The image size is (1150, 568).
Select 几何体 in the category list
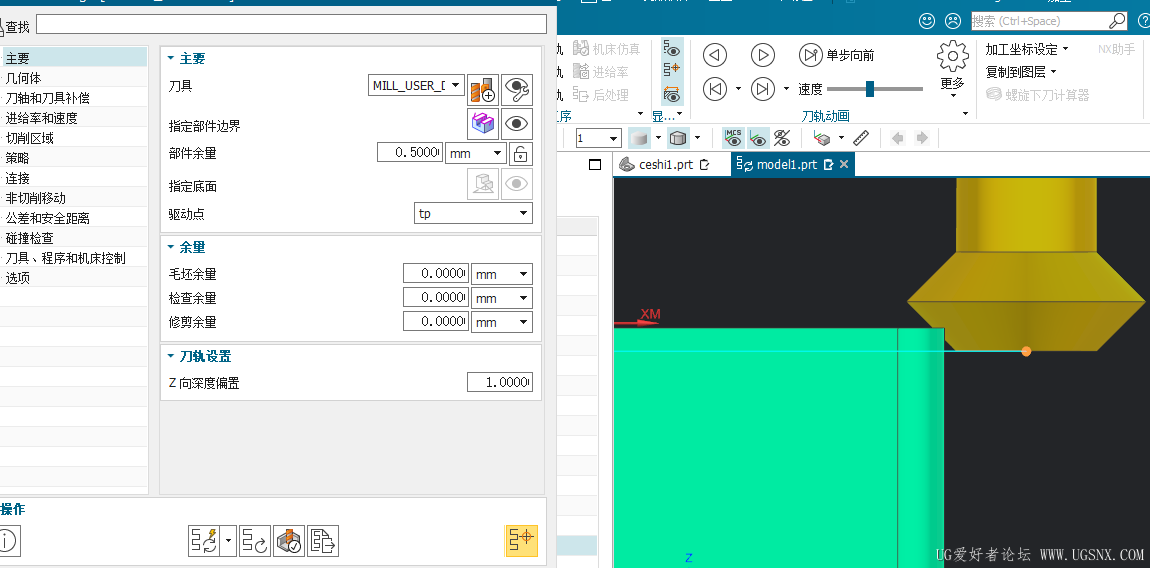click(73, 78)
